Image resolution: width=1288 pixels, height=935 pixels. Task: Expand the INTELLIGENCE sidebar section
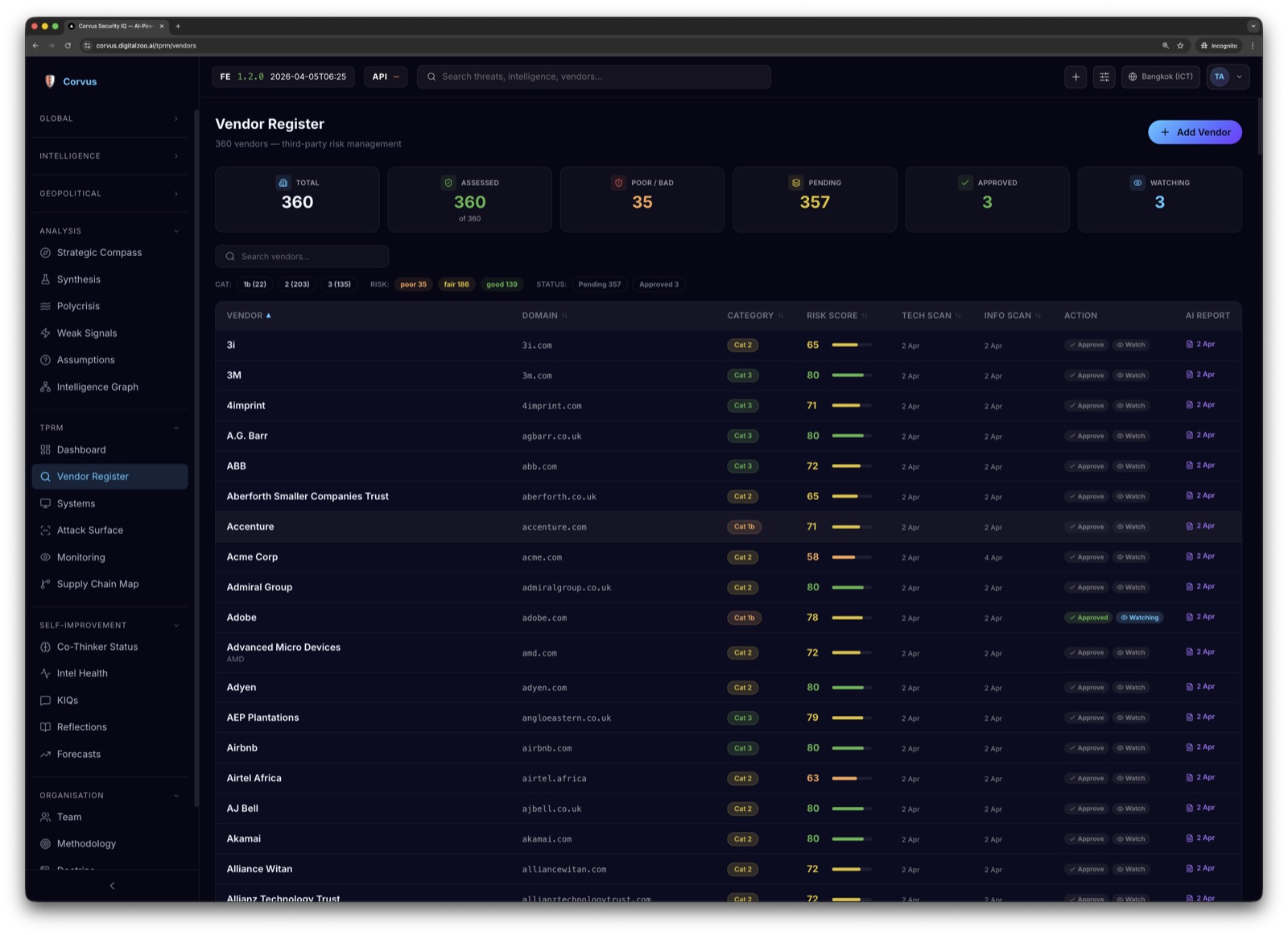point(109,156)
